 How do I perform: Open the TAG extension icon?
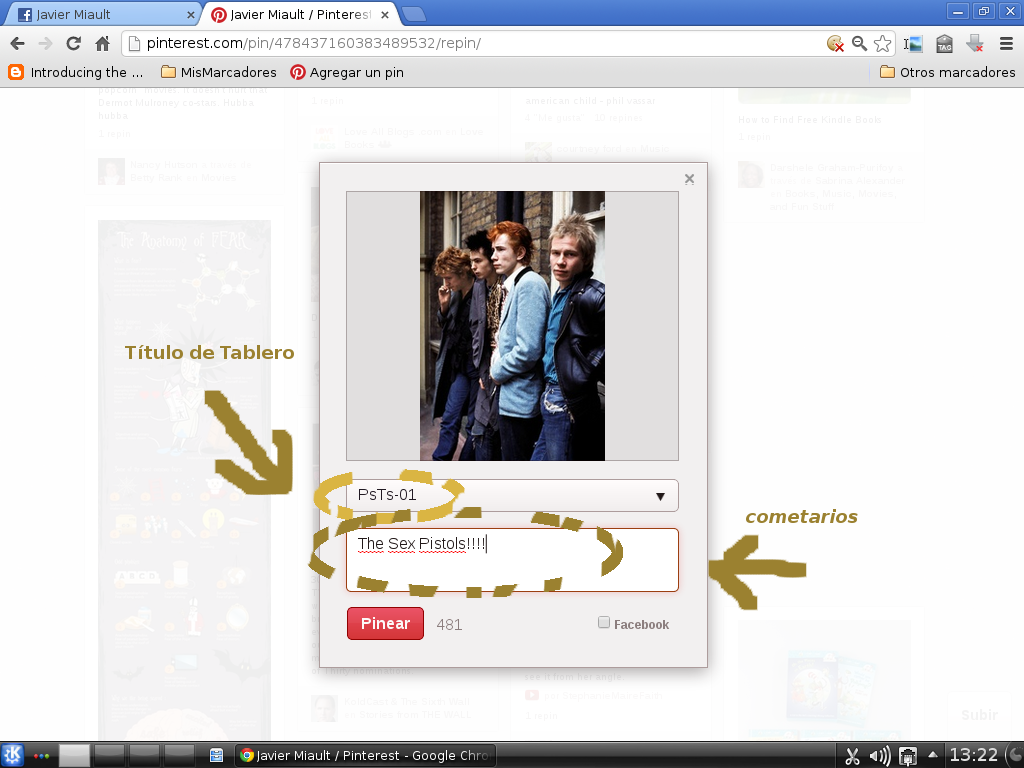[944, 43]
